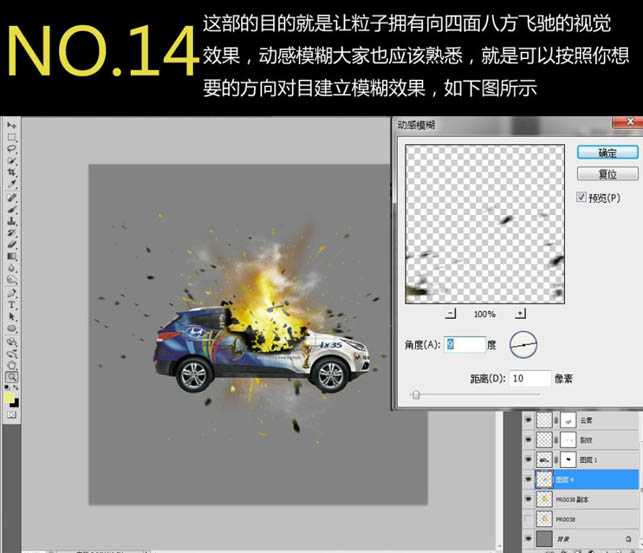Select the Quick Selection tool
The width and height of the screenshot is (643, 553).
[x=11, y=161]
